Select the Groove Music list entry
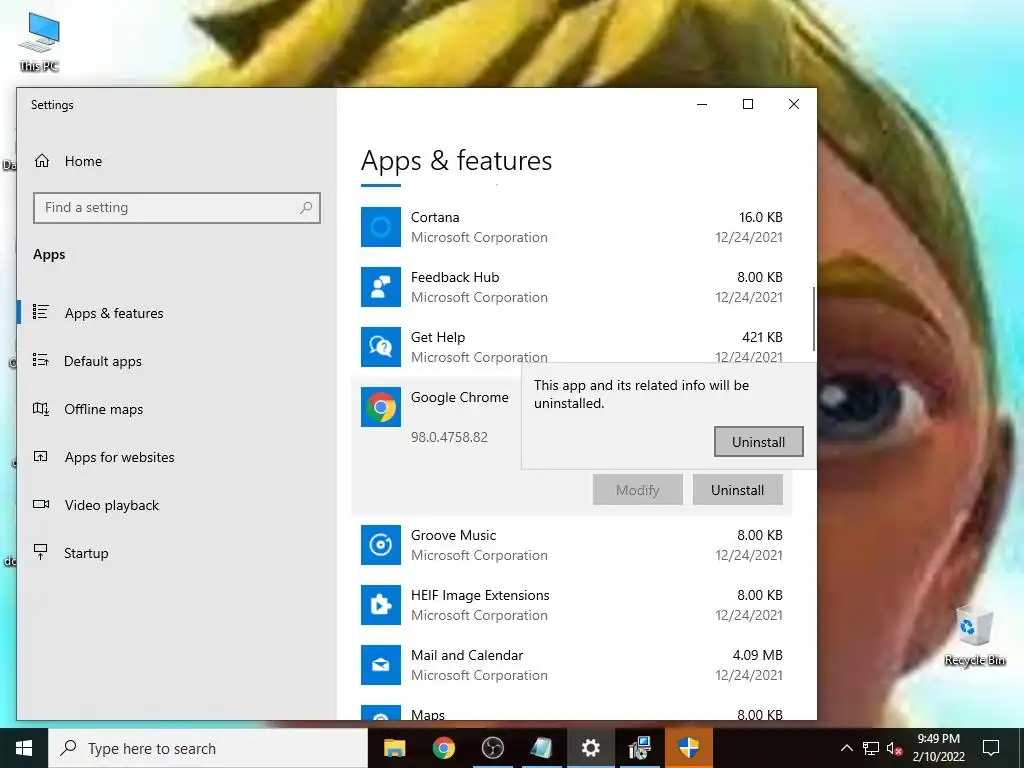 click(x=571, y=545)
